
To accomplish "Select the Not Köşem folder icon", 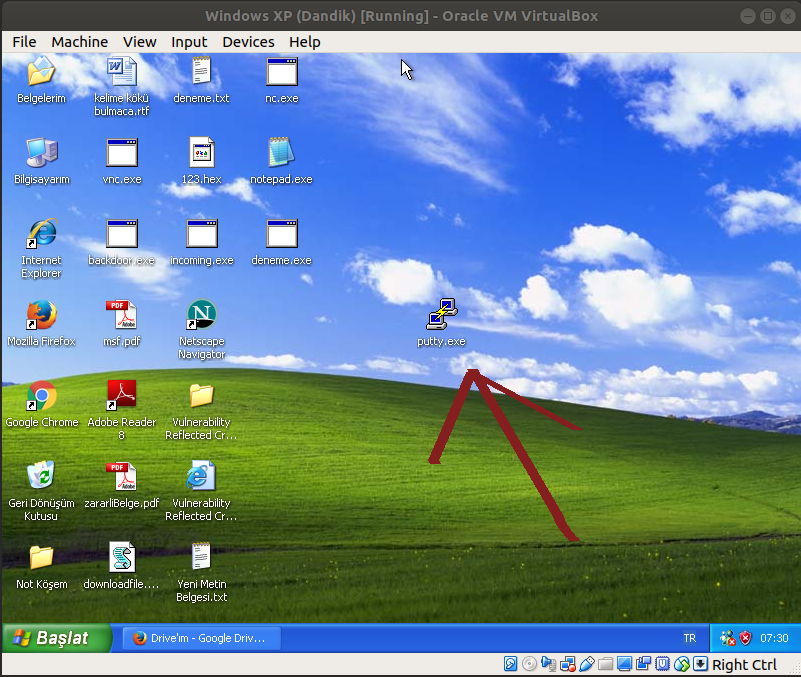I will pos(41,557).
